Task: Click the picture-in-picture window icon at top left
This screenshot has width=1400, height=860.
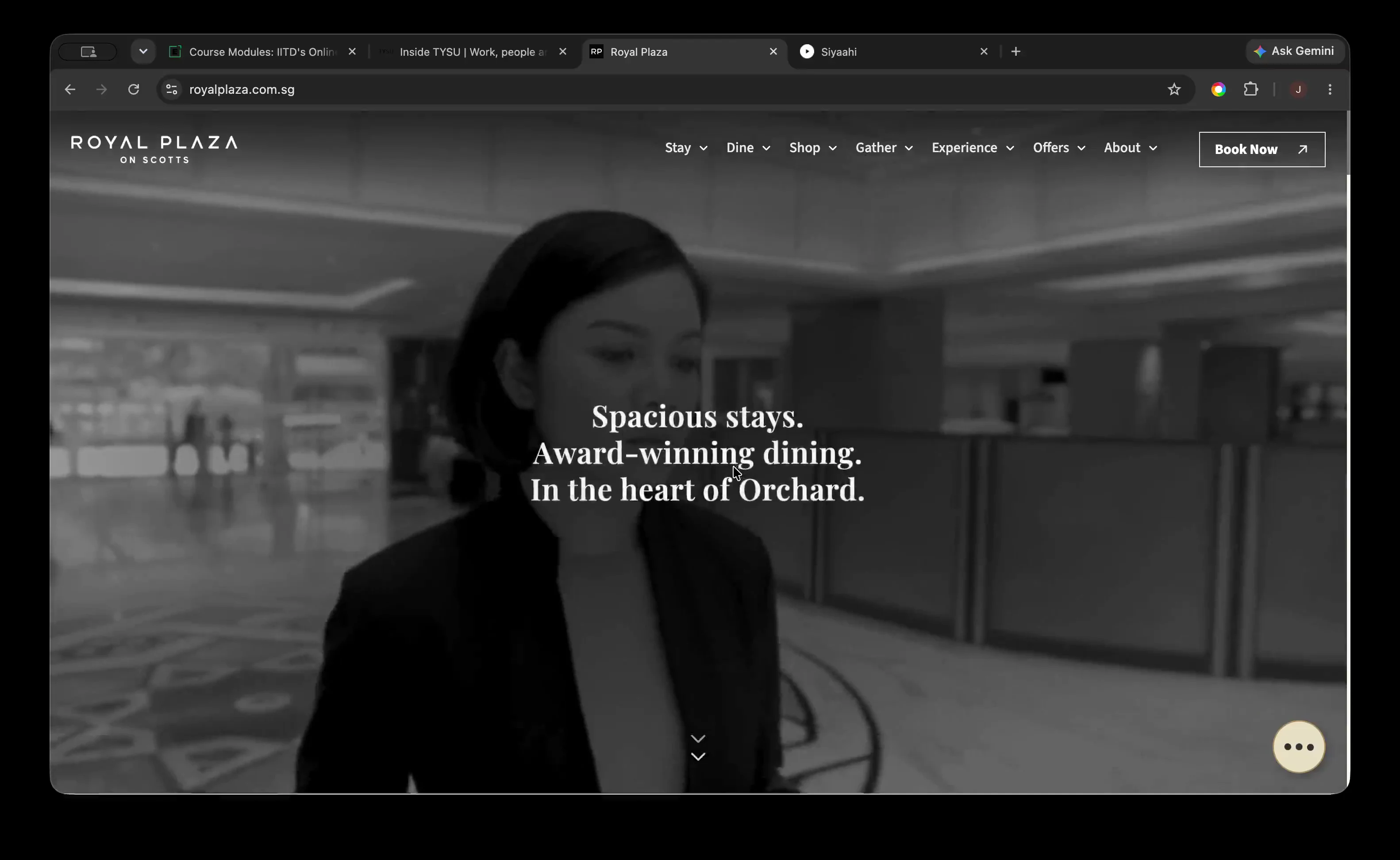Action: click(88, 52)
